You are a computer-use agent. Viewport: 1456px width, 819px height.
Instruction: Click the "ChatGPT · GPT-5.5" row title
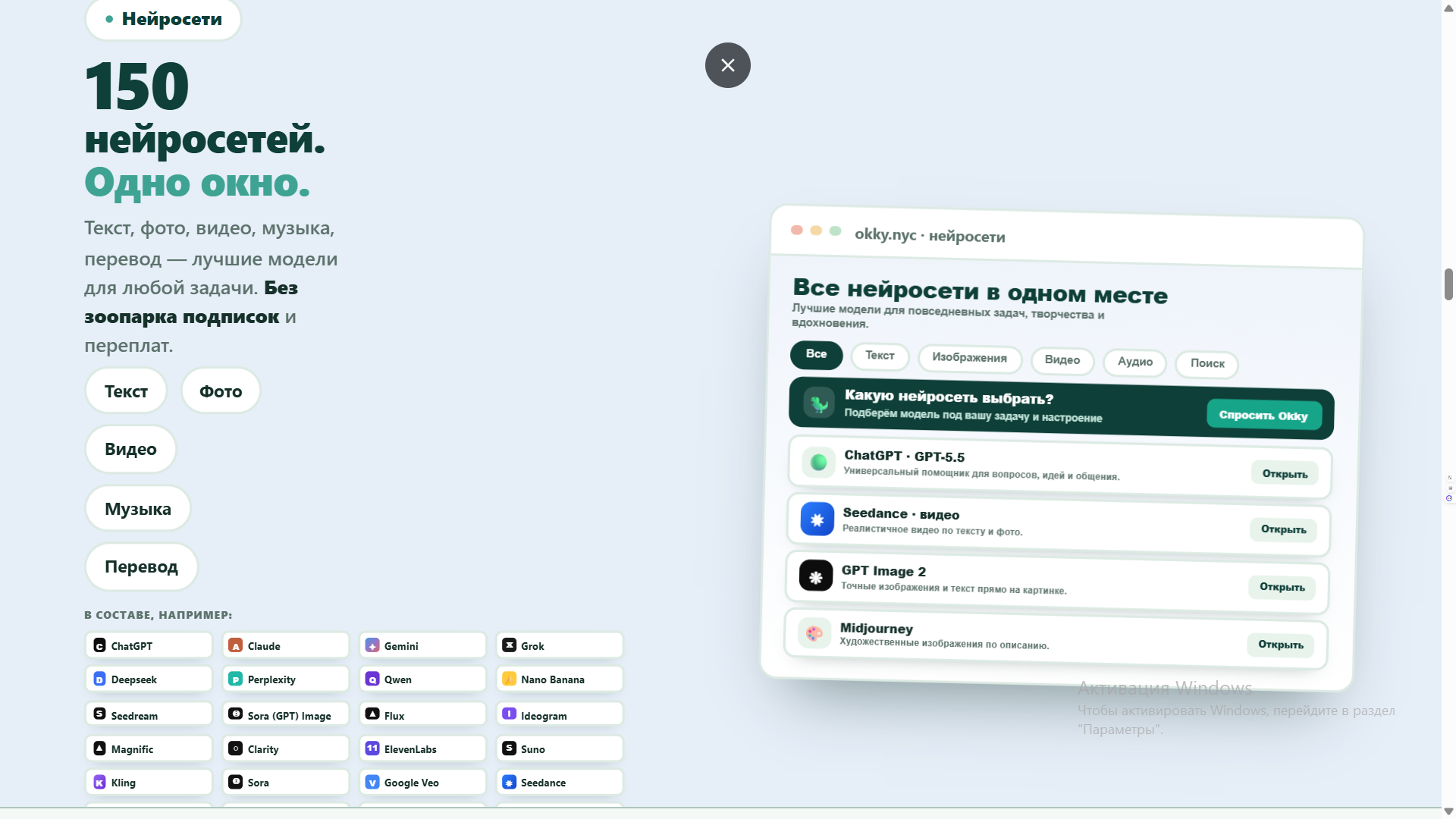[905, 456]
